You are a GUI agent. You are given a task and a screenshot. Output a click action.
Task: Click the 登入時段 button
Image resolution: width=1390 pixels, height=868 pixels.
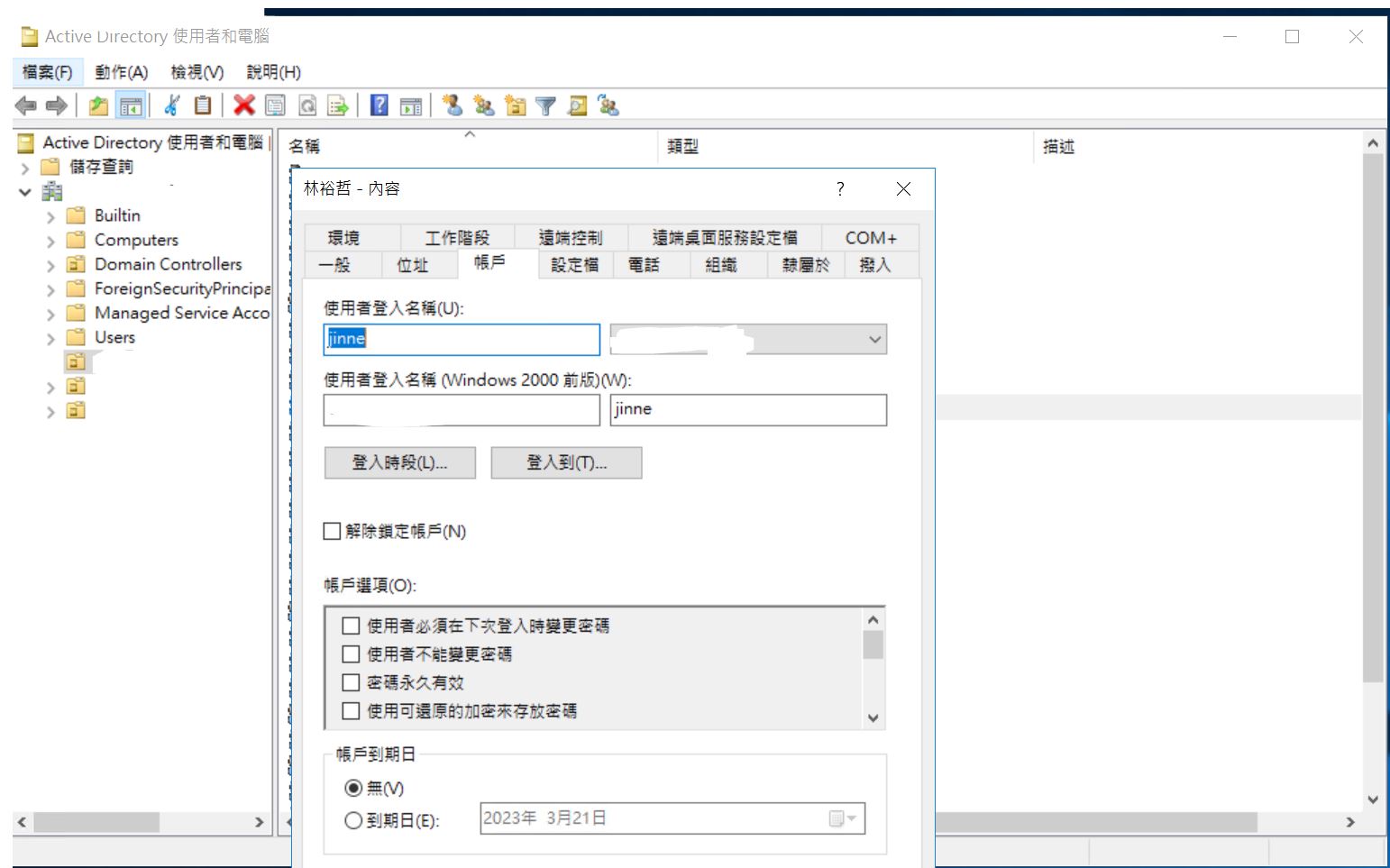click(x=399, y=462)
